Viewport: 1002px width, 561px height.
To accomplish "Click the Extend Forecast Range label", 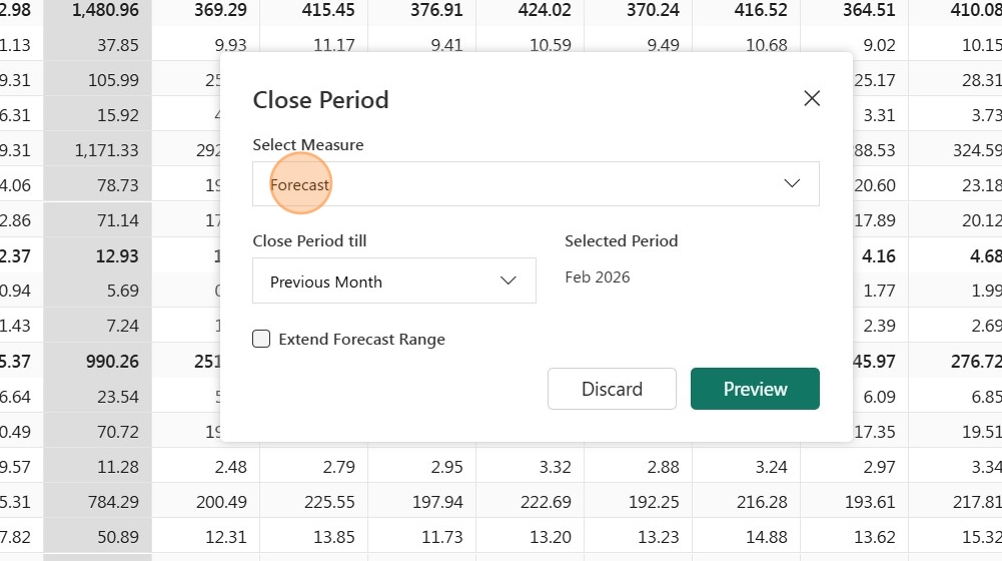I will (362, 339).
